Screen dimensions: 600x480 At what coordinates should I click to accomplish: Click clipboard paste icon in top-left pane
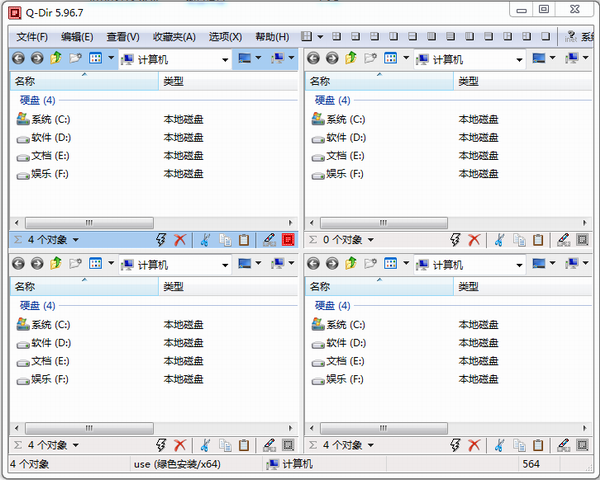(x=244, y=240)
